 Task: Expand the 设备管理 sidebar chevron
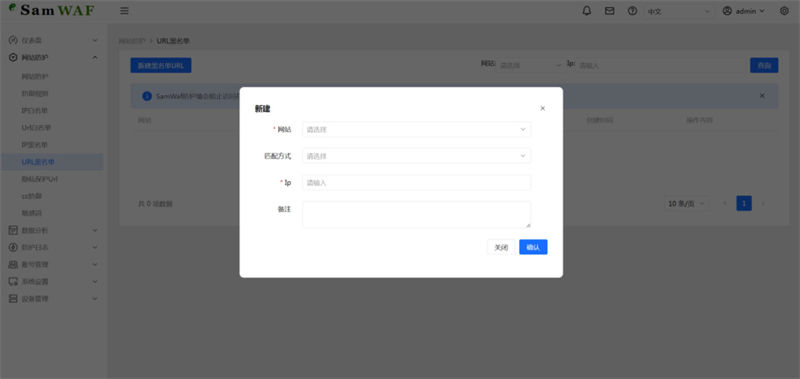click(95, 299)
